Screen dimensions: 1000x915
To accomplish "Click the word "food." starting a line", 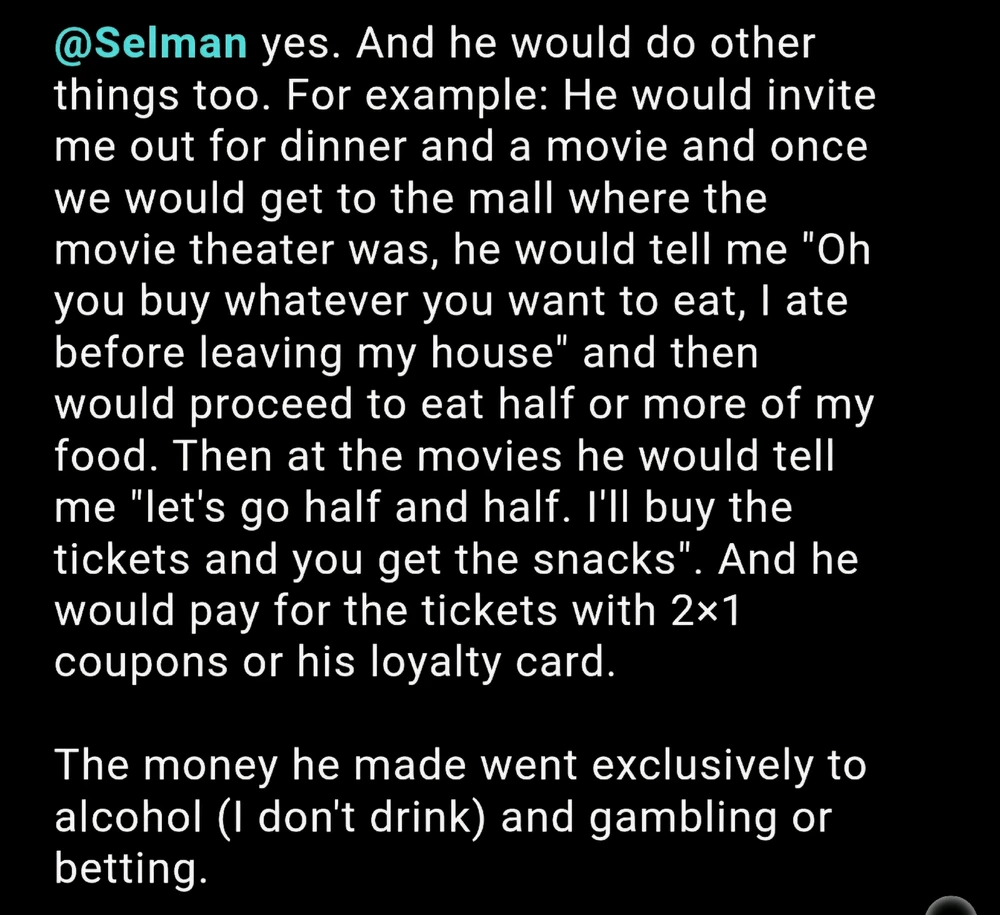I will (104, 456).
